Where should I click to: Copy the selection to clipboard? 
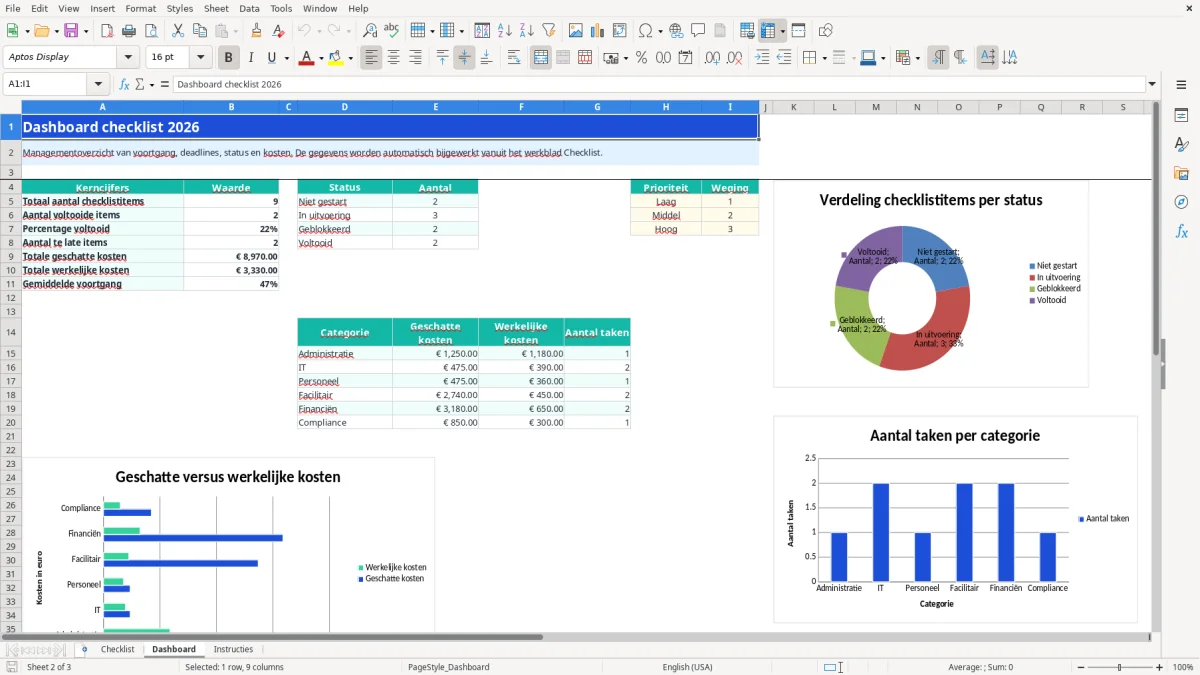point(199,31)
